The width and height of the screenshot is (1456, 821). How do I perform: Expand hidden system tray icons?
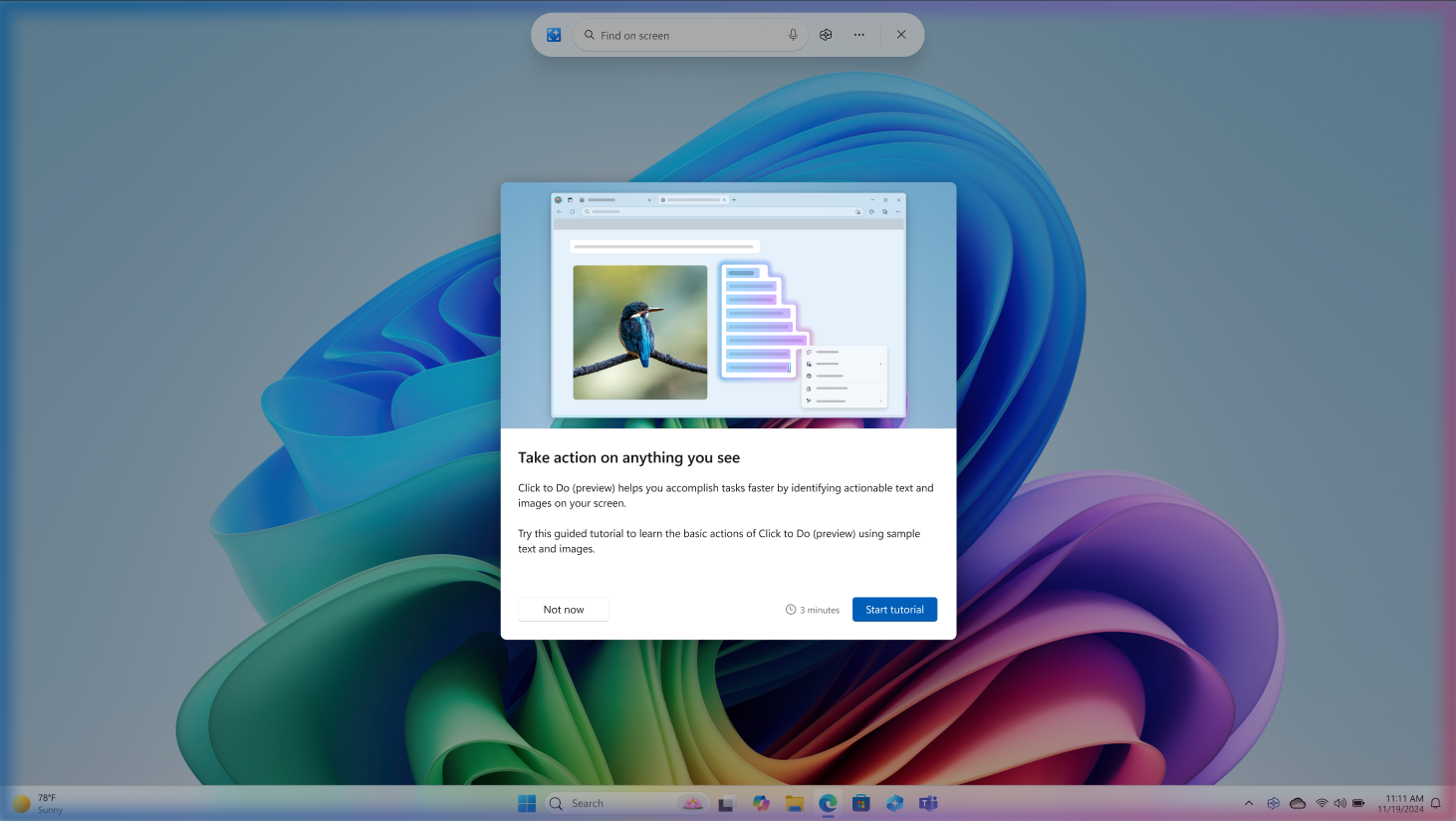coord(1249,802)
